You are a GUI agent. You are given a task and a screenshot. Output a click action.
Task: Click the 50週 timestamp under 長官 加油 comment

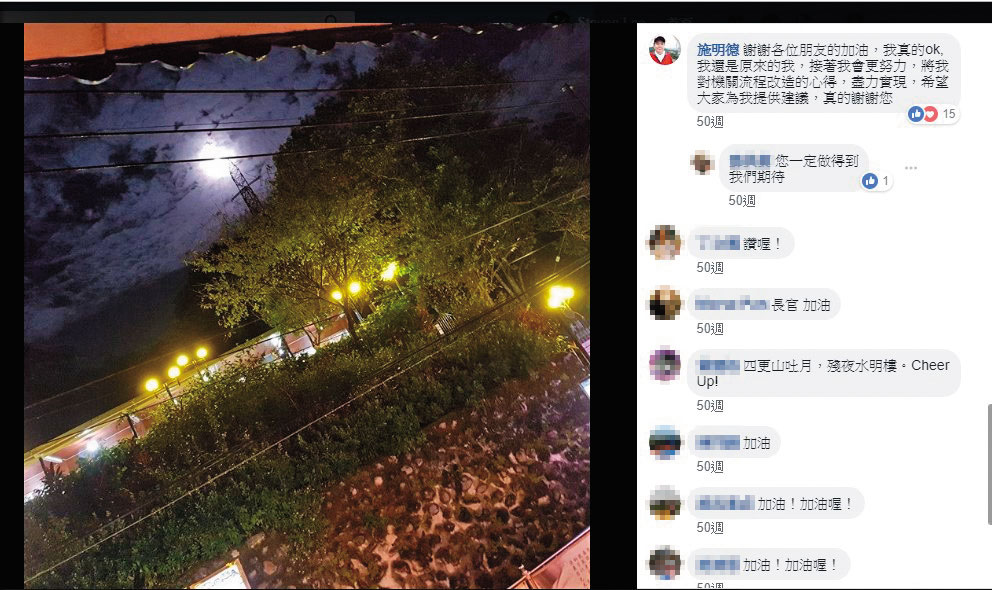(710, 328)
